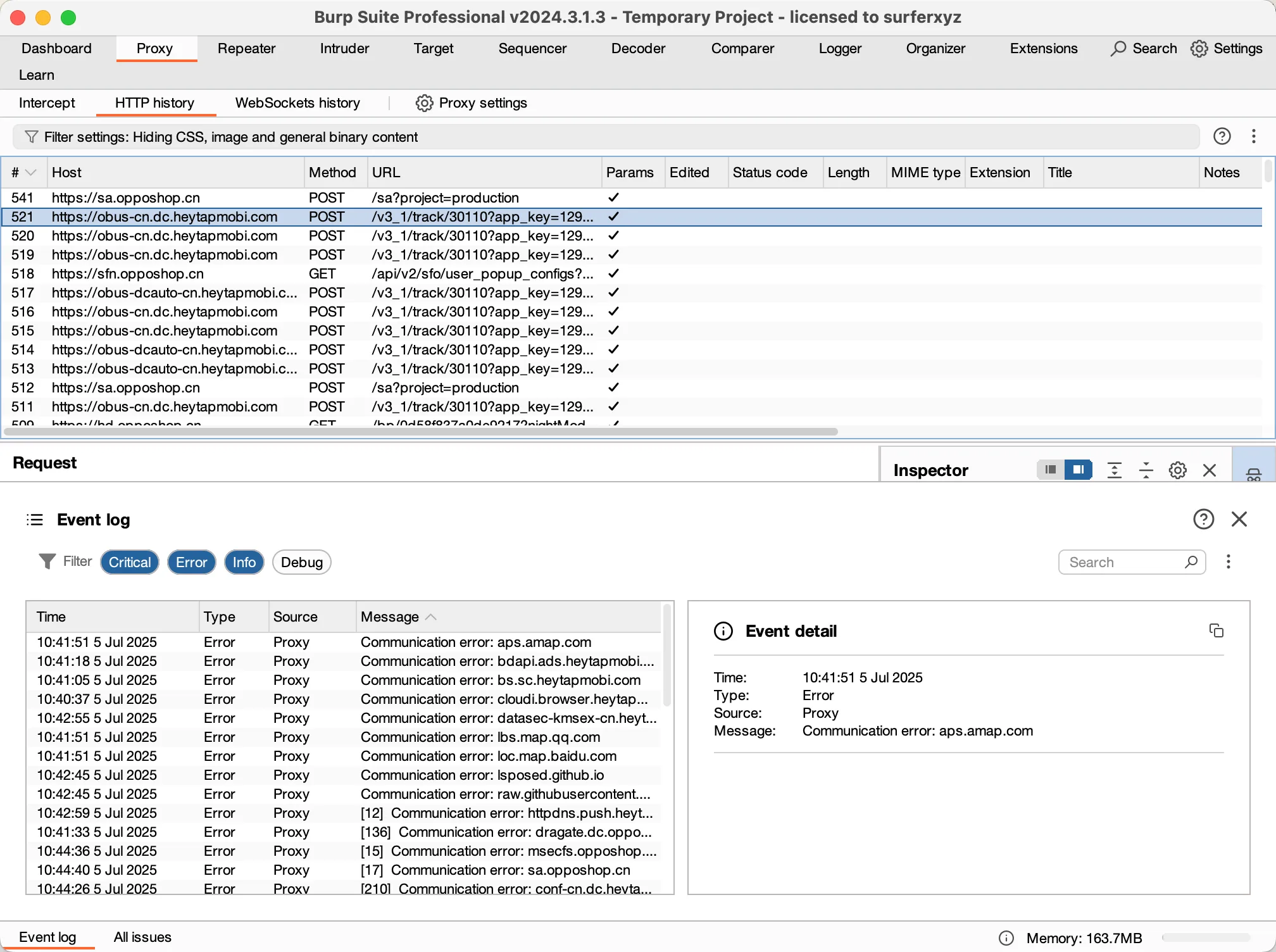Toggle the Debug filter chip

[x=302, y=562]
